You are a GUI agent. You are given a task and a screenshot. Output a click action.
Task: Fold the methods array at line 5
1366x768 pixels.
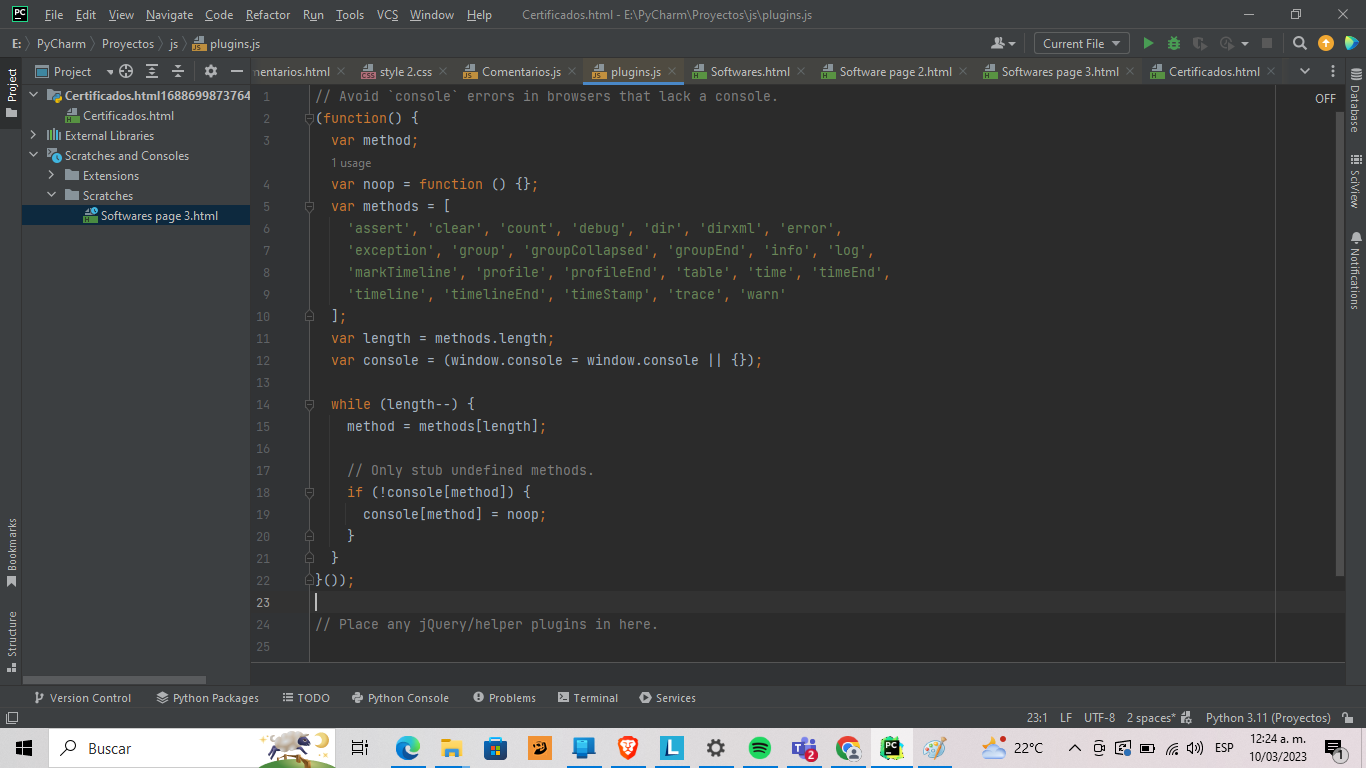coord(310,207)
